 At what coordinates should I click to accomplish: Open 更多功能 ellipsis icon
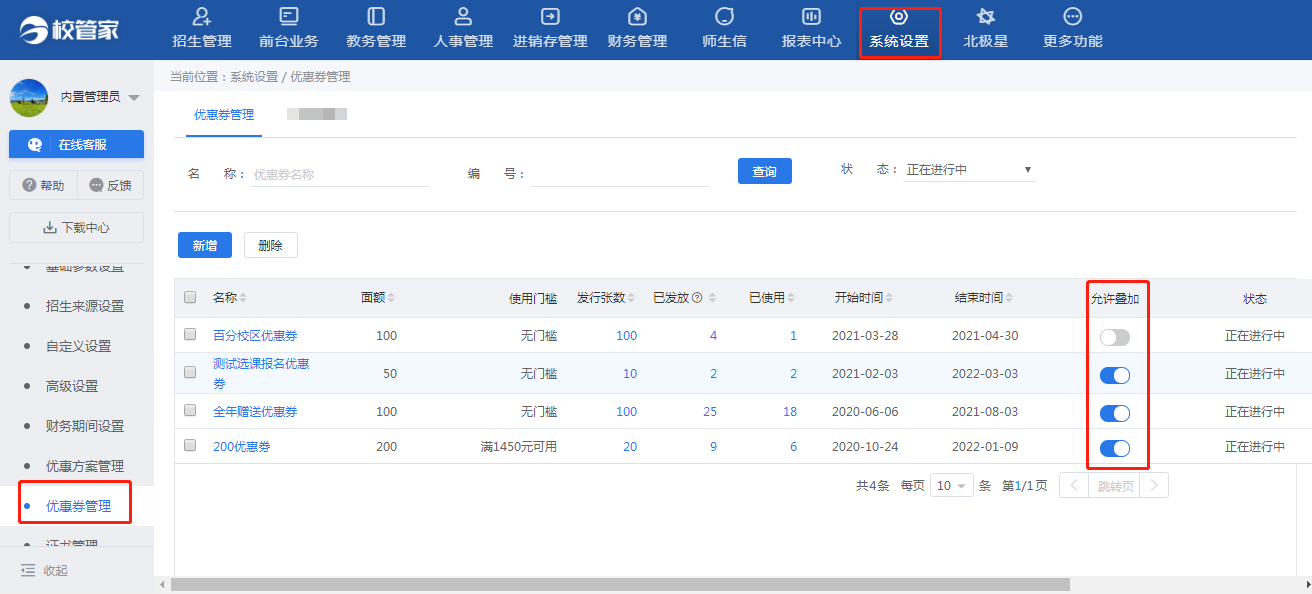(x=1073, y=17)
